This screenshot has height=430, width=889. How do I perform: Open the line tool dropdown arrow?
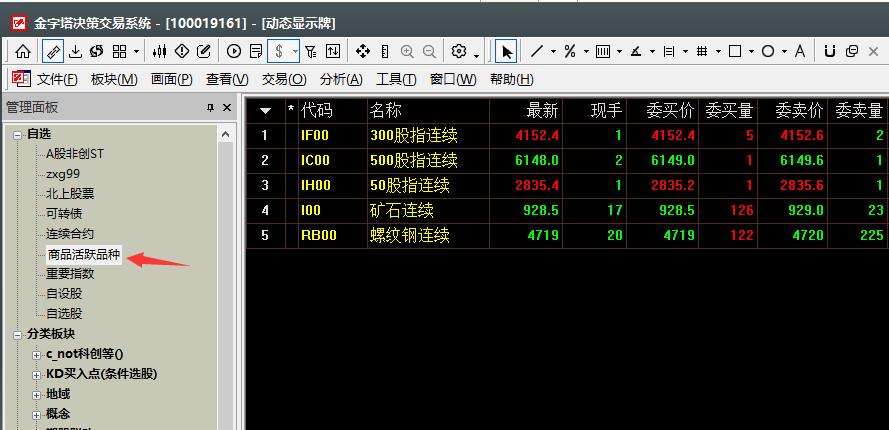(553, 52)
